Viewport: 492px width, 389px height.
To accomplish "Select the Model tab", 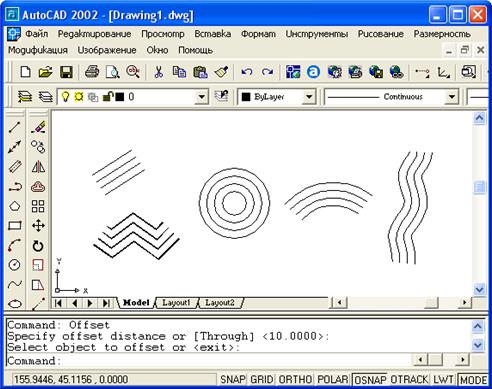I will (136, 303).
